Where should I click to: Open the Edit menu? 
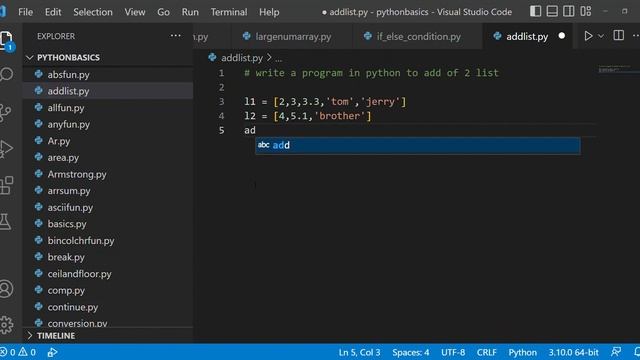click(x=53, y=12)
